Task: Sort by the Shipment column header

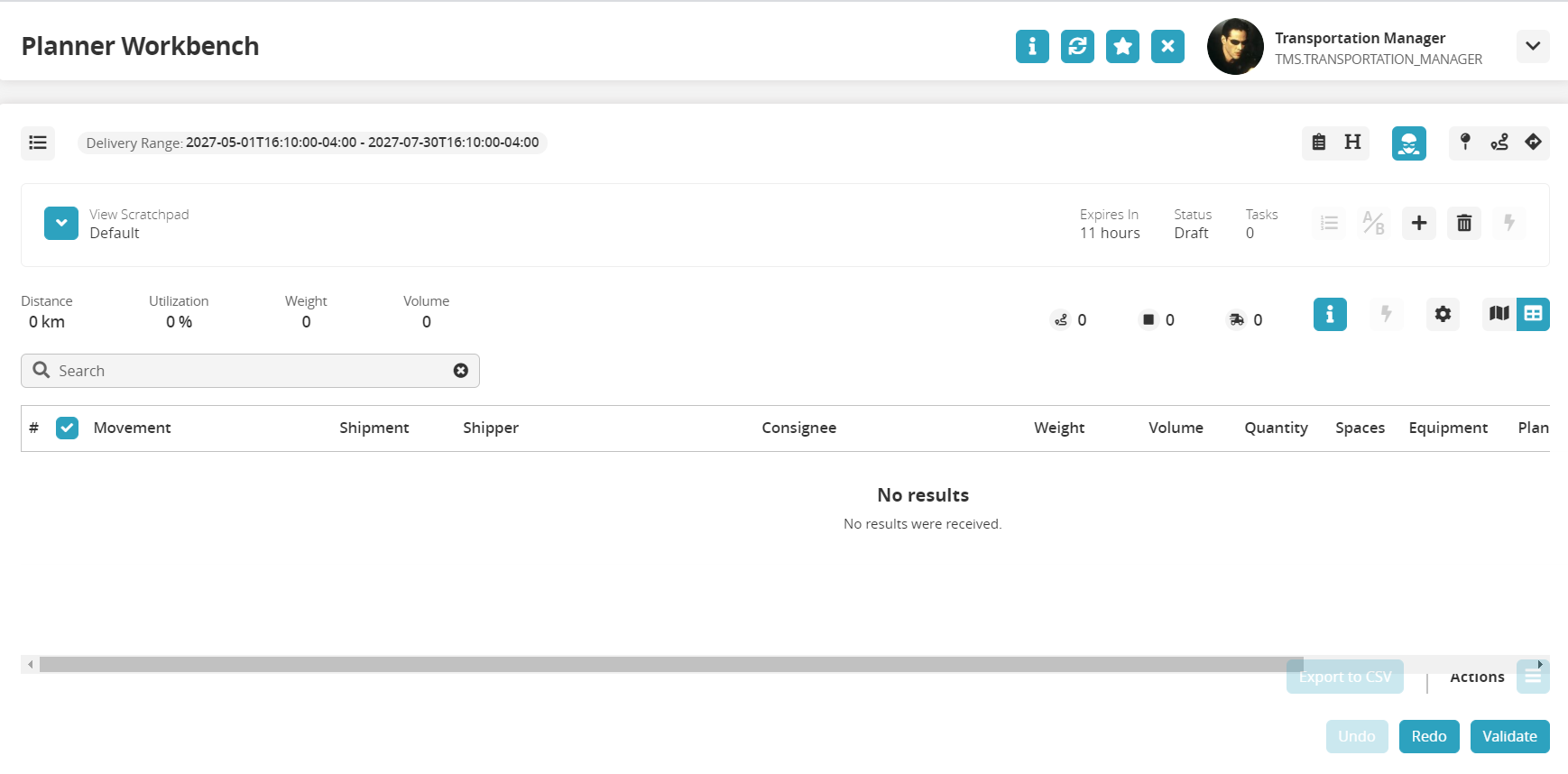Action: coord(374,428)
